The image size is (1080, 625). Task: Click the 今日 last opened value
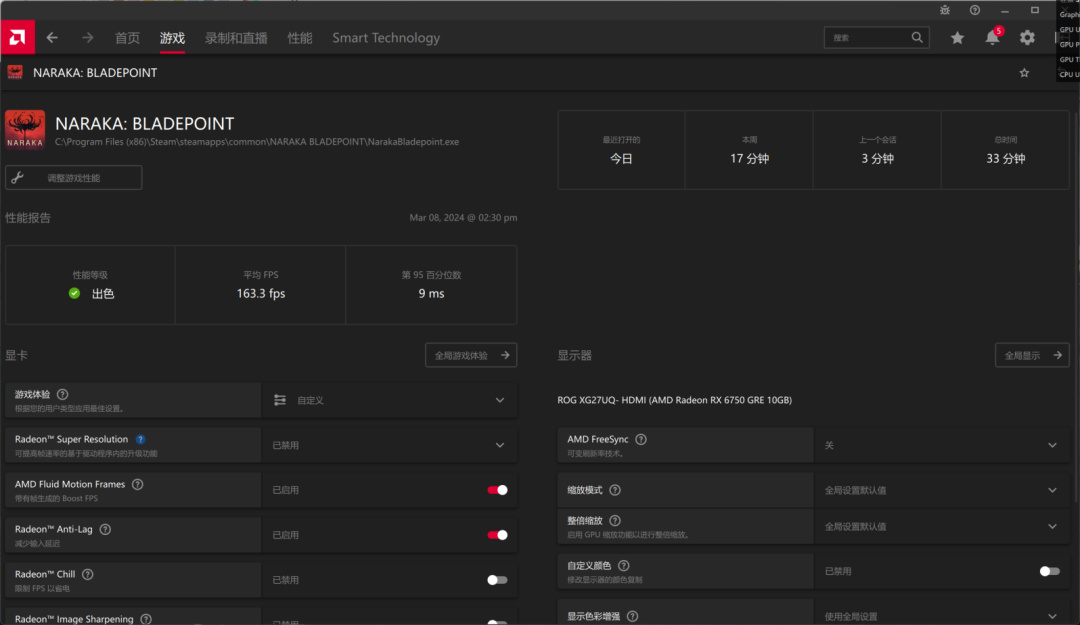(621, 158)
